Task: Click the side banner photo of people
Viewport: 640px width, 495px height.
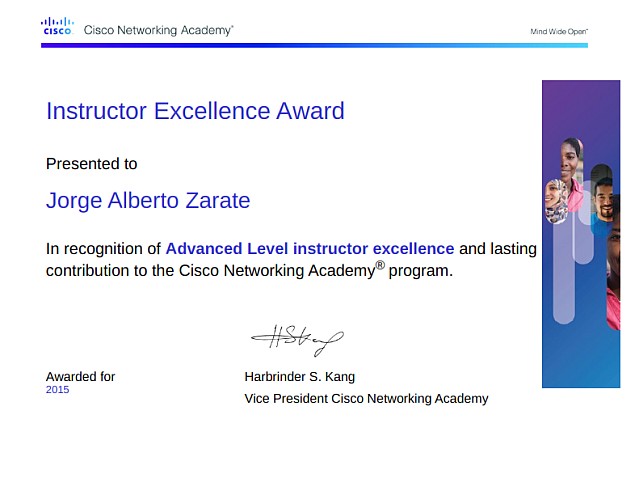Action: pyautogui.click(x=581, y=234)
